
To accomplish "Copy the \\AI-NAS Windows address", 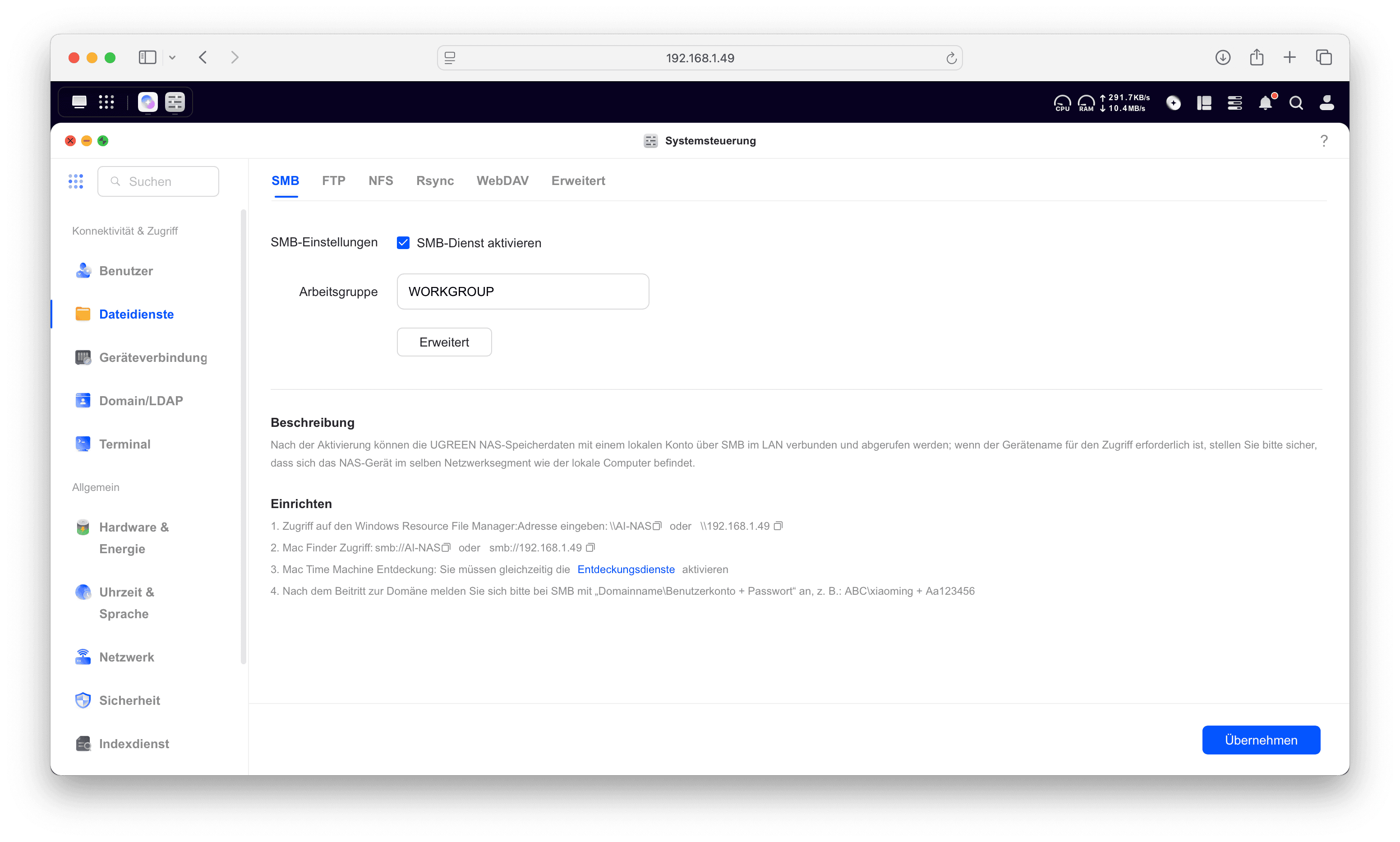I will (657, 526).
